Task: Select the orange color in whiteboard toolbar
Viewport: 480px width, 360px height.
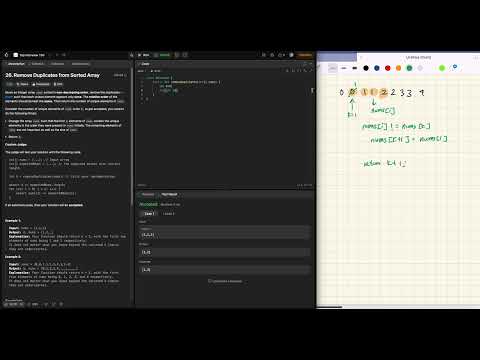Action: [x=398, y=68]
